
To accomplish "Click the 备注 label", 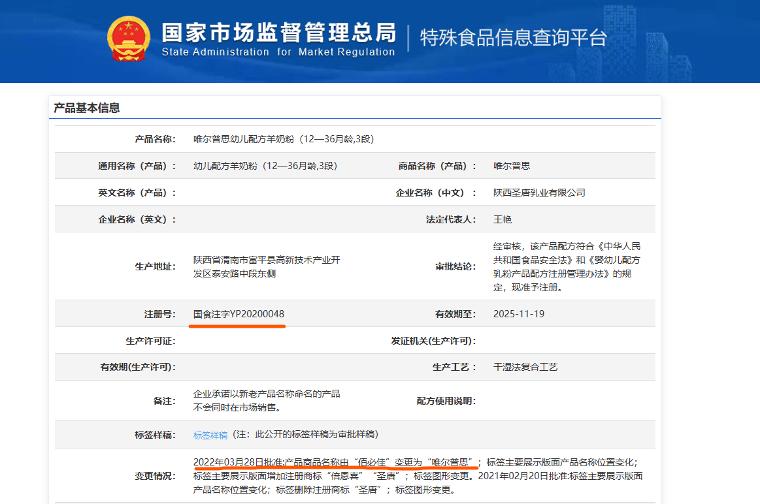I will click(x=164, y=401).
